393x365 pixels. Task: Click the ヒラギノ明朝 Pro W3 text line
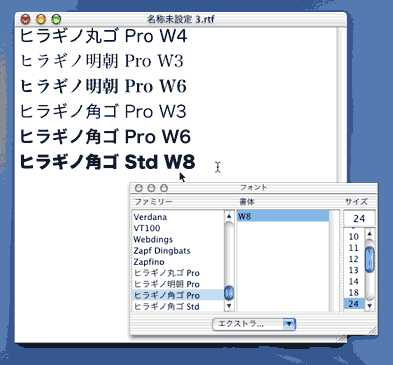[102, 61]
